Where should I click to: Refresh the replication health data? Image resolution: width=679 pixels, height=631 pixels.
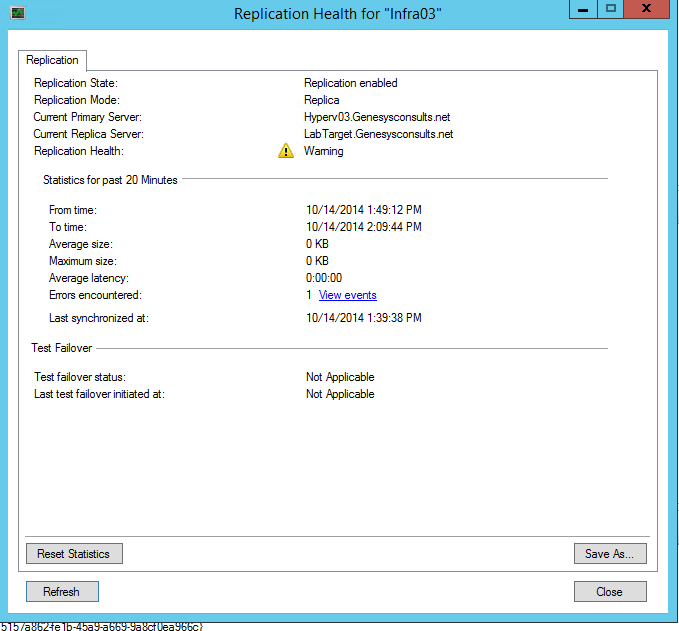coord(61,591)
